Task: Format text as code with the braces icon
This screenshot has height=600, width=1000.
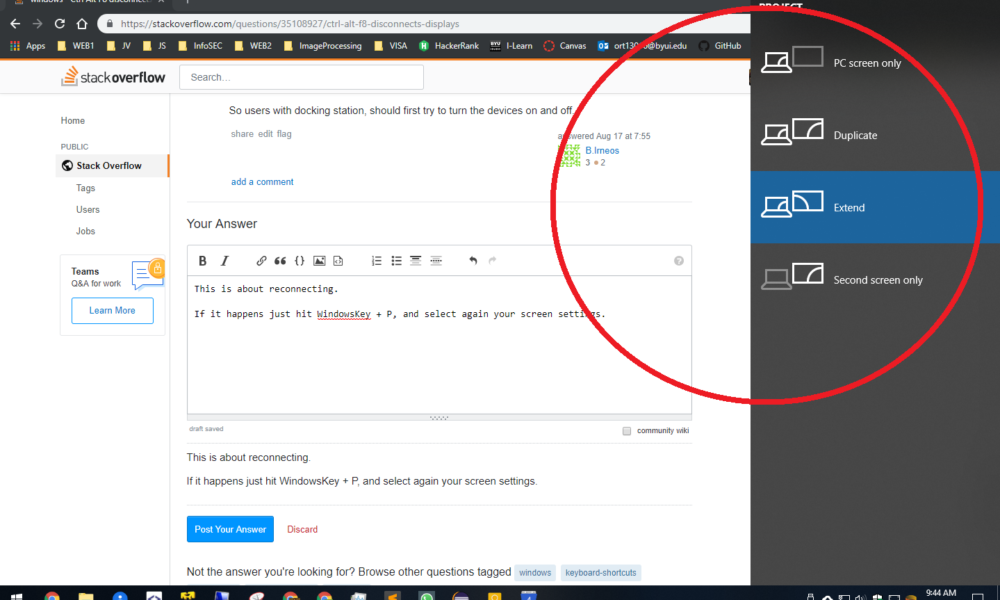Action: point(299,260)
